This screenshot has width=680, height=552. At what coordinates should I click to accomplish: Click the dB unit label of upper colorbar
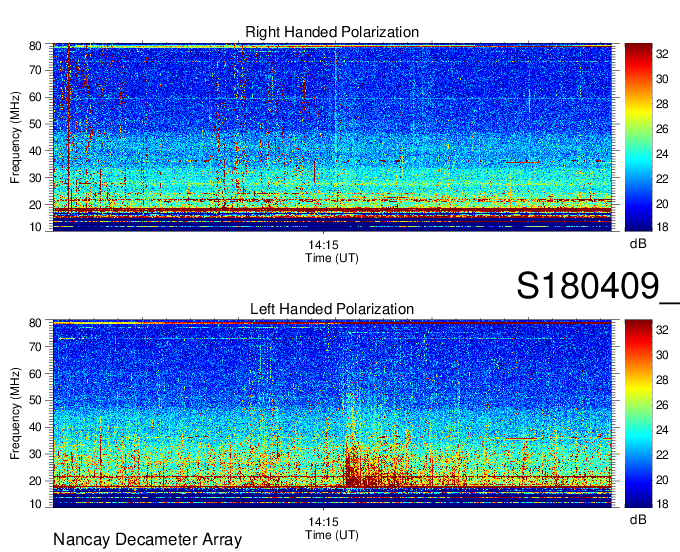(638, 244)
